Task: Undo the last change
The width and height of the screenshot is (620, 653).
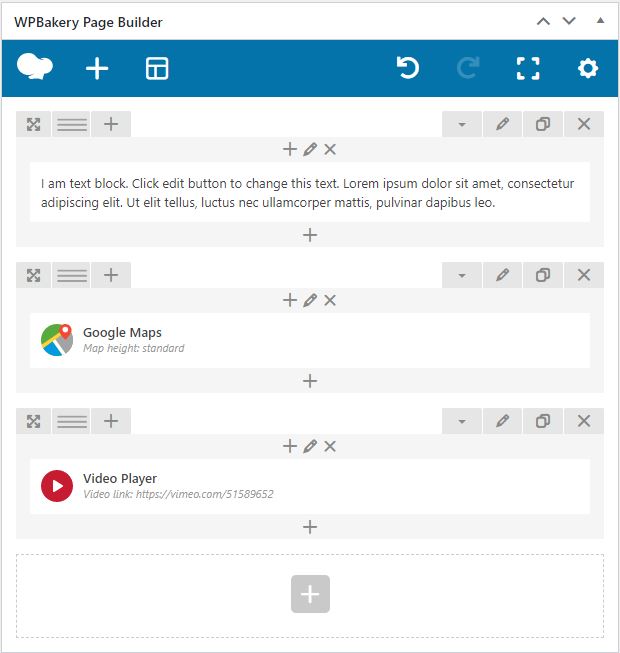Action: click(408, 67)
